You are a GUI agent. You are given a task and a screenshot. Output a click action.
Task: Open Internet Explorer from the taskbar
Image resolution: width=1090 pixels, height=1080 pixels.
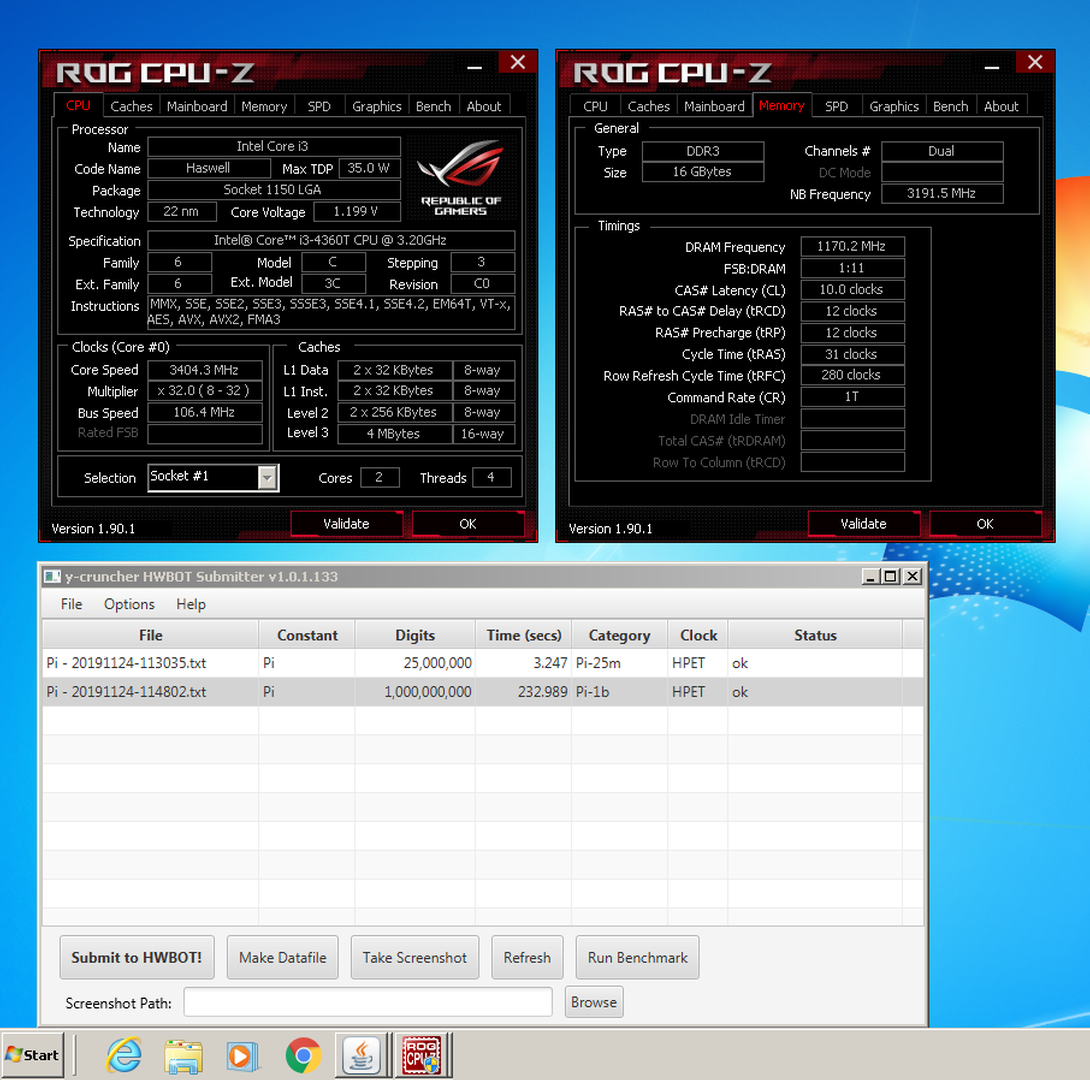click(x=124, y=1056)
